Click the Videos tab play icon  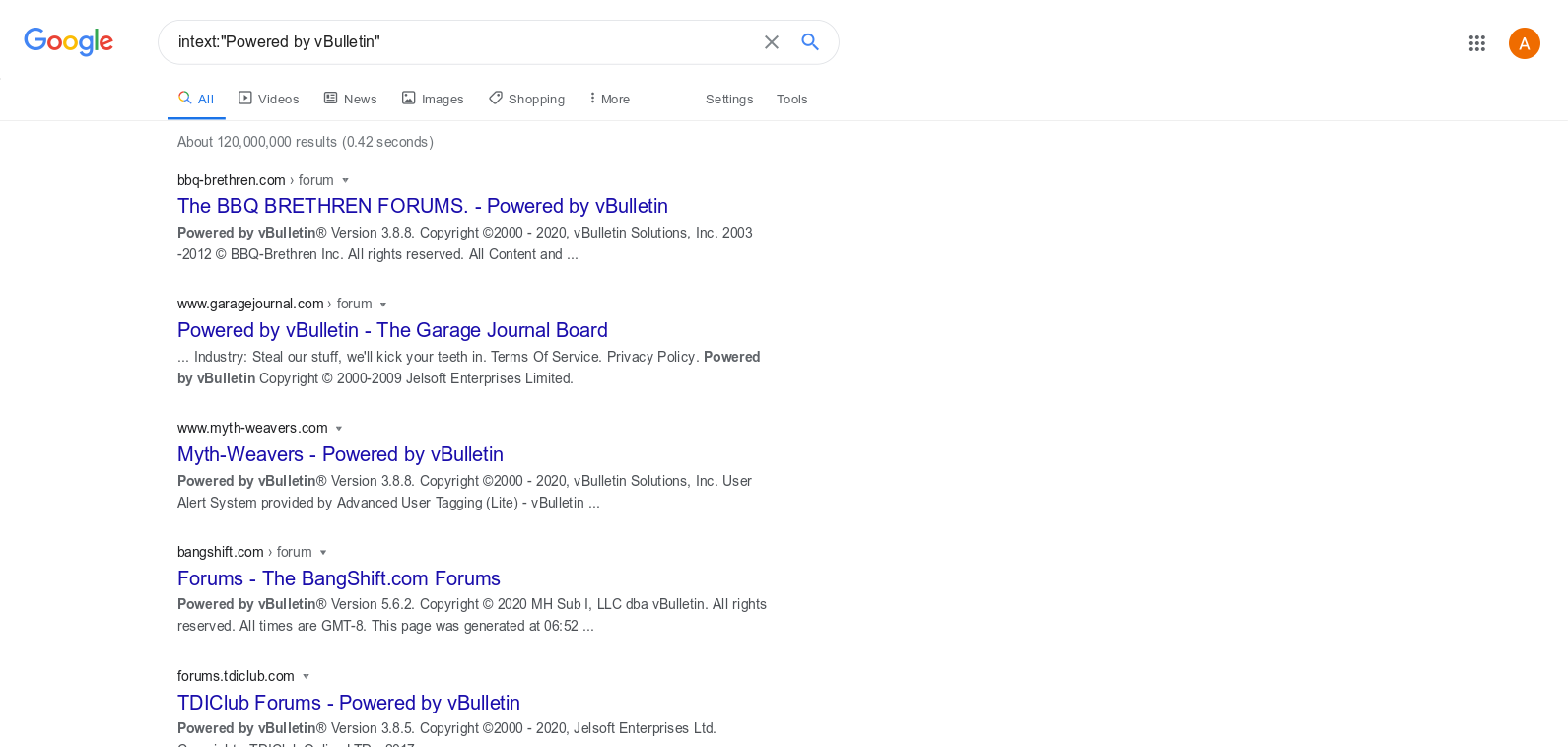245,99
